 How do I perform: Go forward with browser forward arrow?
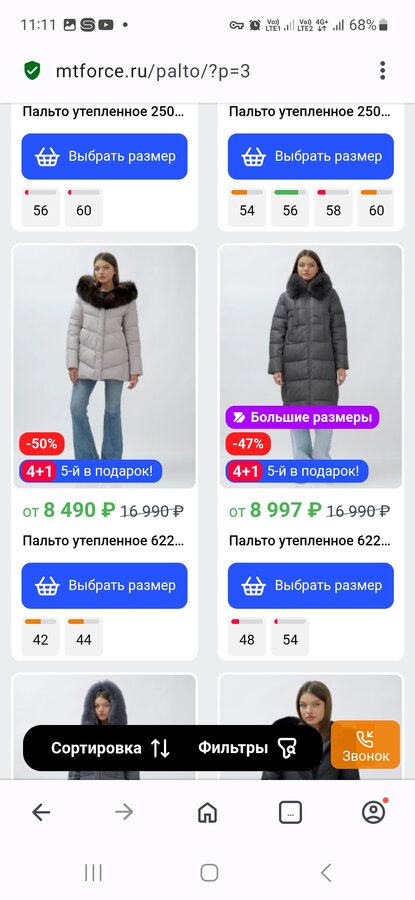(123, 812)
